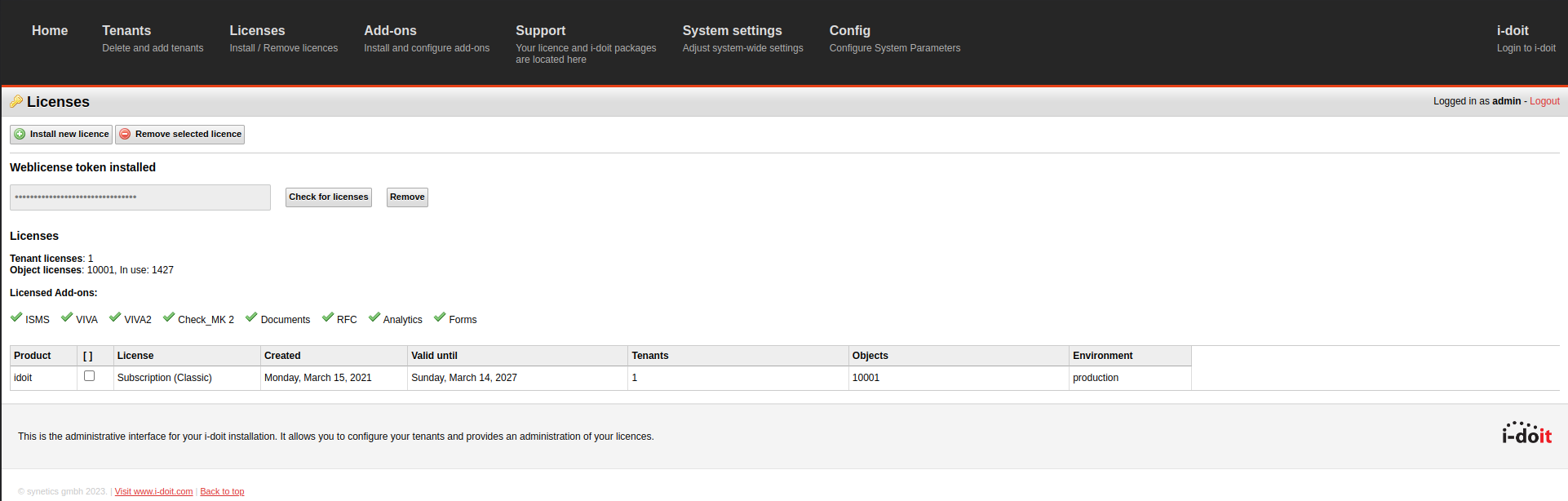Open the Visit www.i-doit.com link
The height and width of the screenshot is (501, 1568).
click(x=153, y=491)
